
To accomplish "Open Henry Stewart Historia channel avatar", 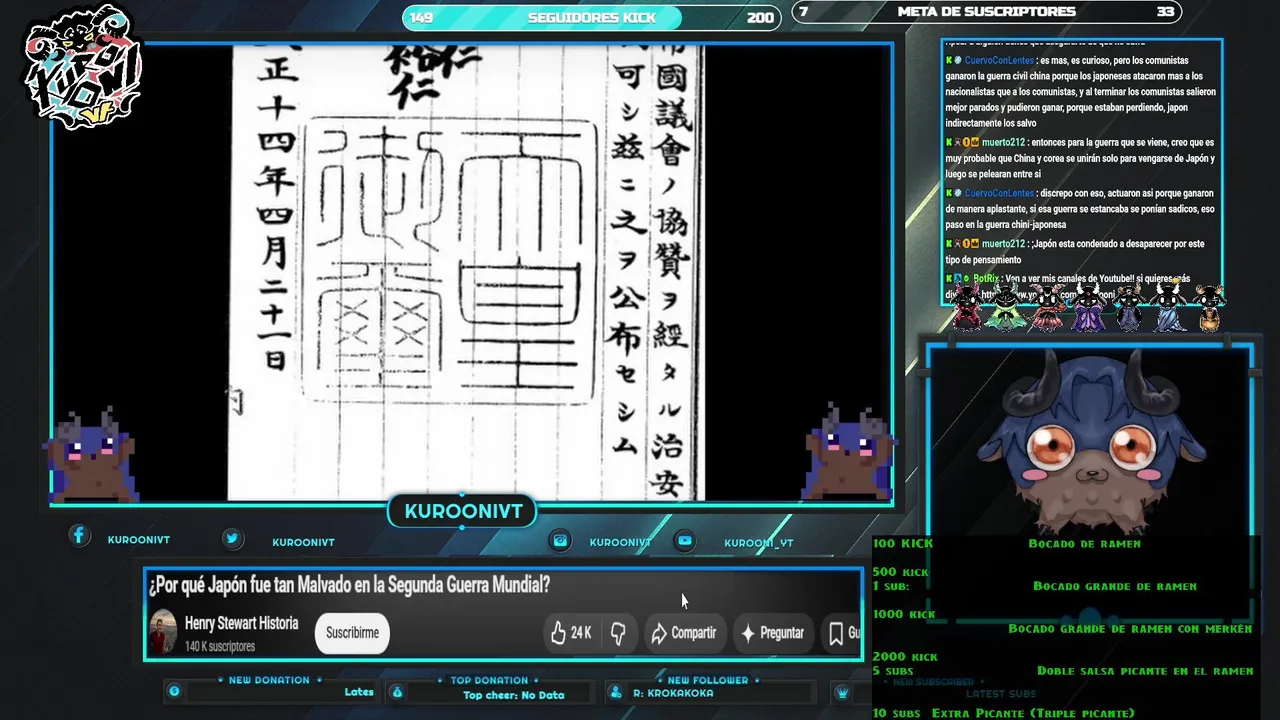I will (x=163, y=633).
